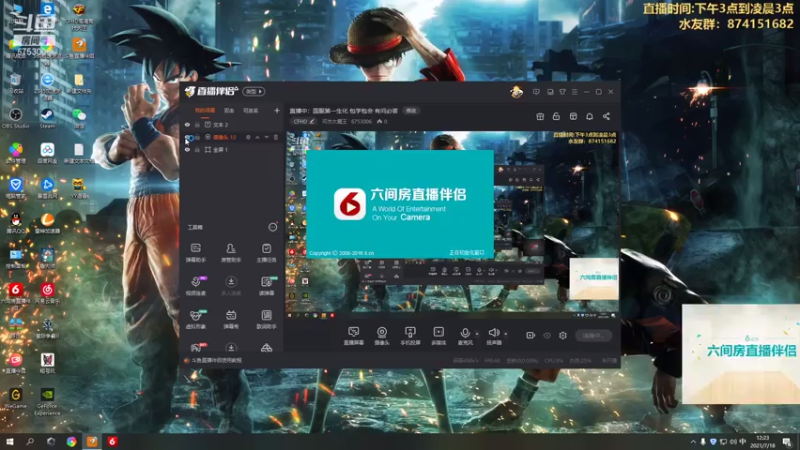Switch to the first (orange) scene tab
The height and width of the screenshot is (450, 800).
(x=205, y=110)
